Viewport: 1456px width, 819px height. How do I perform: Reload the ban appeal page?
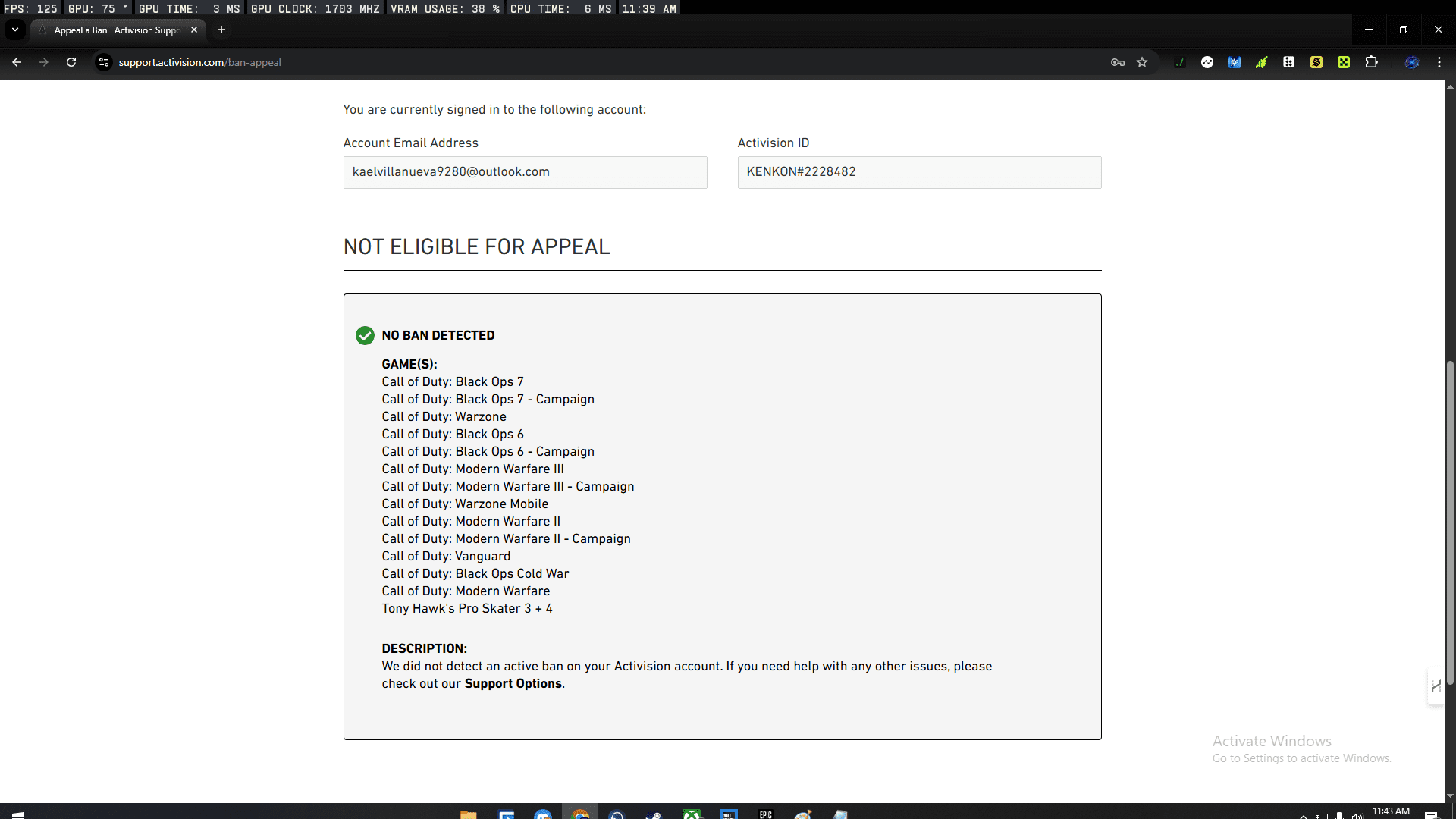point(71,62)
